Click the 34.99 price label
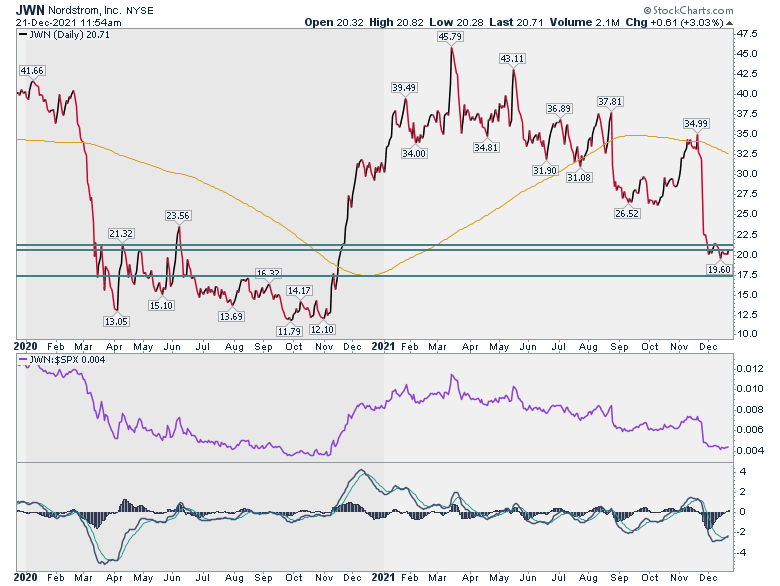Viewport: 780px width, 586px height. pos(696,123)
